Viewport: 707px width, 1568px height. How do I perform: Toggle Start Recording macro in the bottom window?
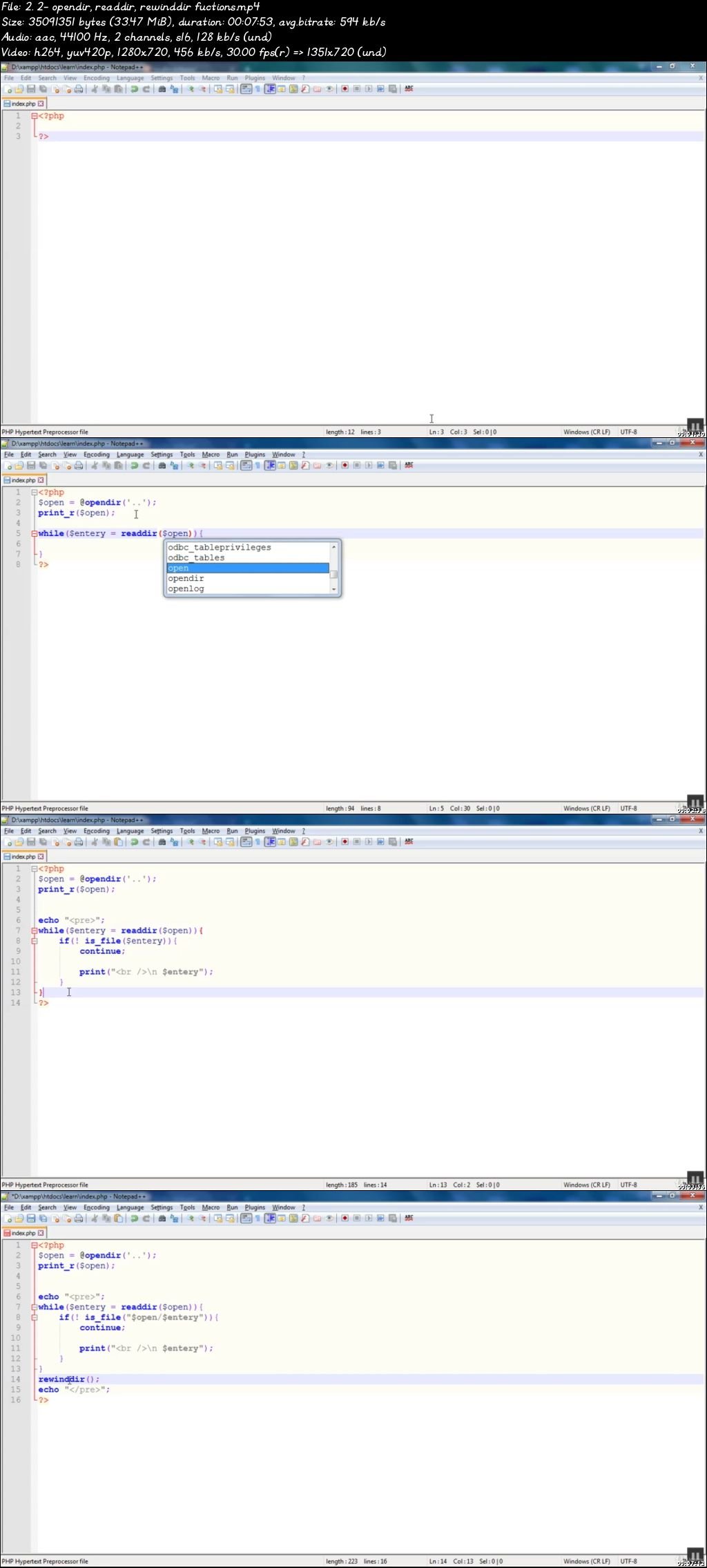click(345, 1218)
